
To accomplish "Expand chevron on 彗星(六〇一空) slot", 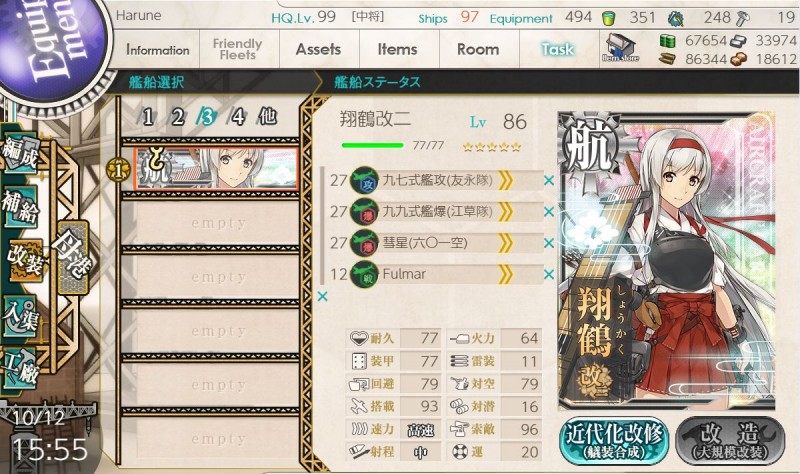I will click(505, 243).
